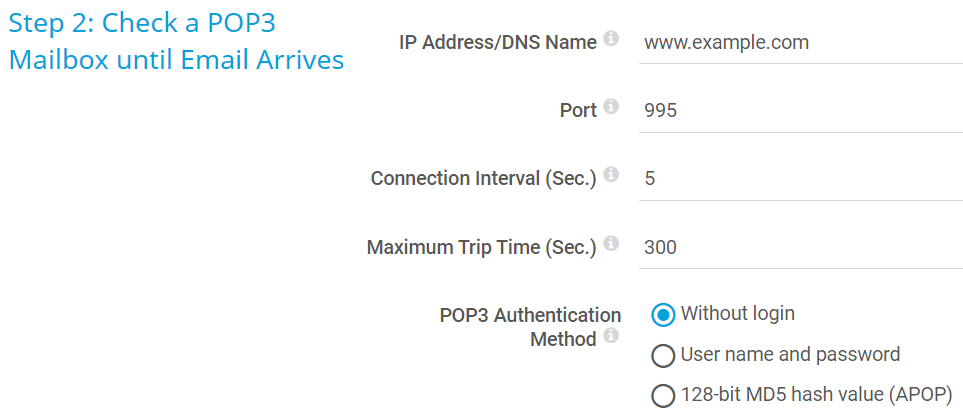This screenshot has height=419, width=963.
Task: Select Maximum Trip Time field with 300
Action: point(800,247)
